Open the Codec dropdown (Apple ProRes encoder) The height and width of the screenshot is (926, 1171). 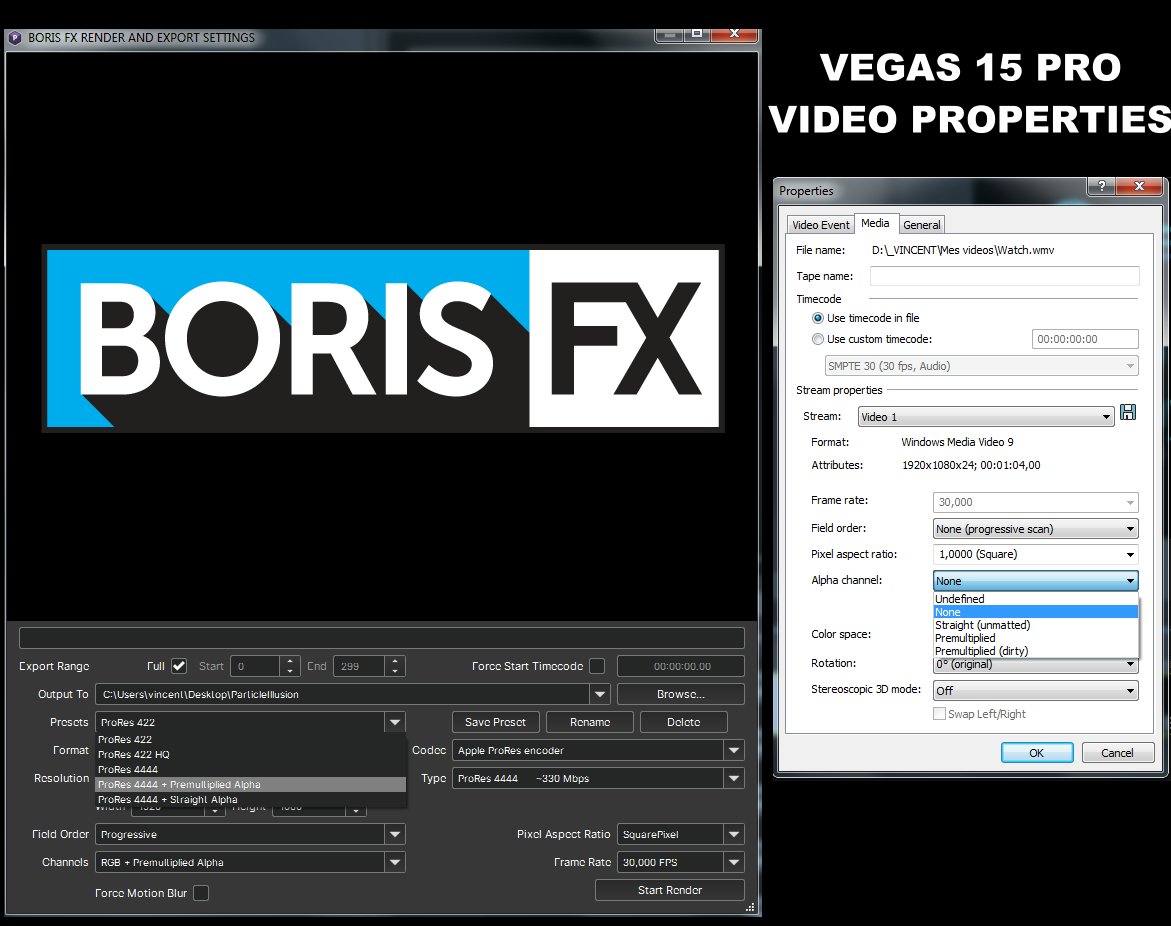tap(734, 751)
